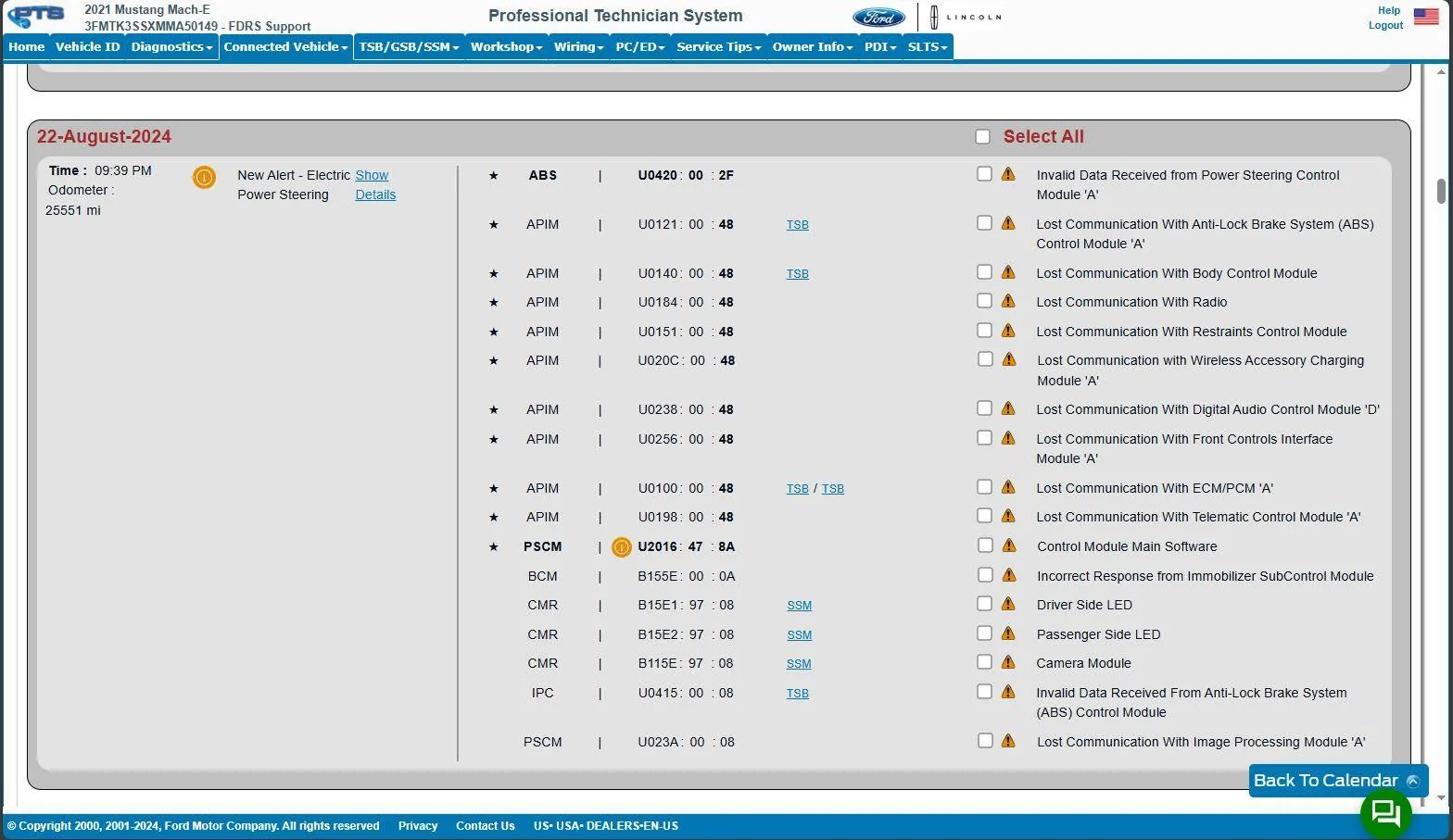Viewport: 1453px width, 840px height.
Task: Tick checkbox for Camera Module
Action: click(x=984, y=662)
